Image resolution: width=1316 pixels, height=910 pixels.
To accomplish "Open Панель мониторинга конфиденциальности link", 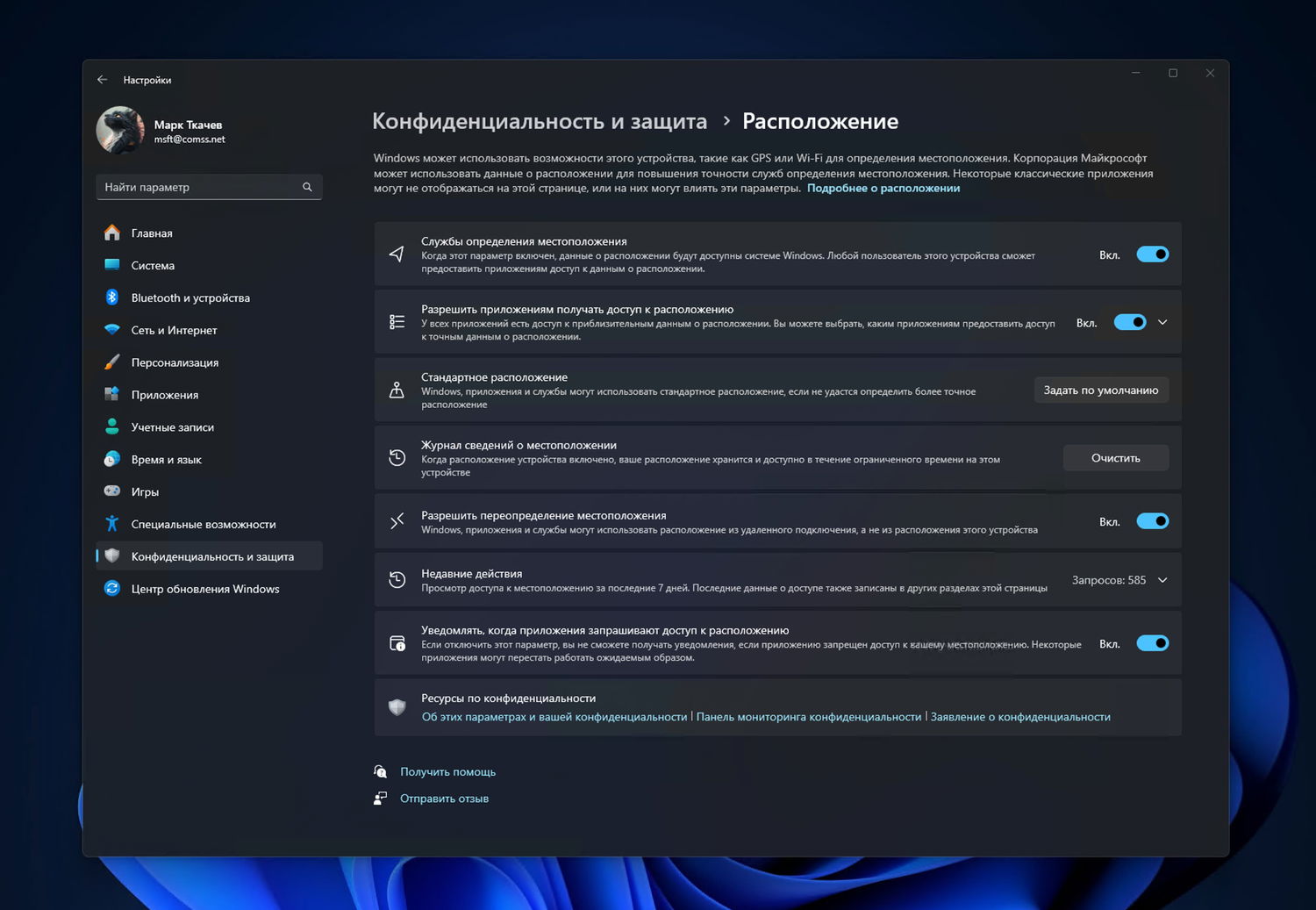I will (809, 717).
